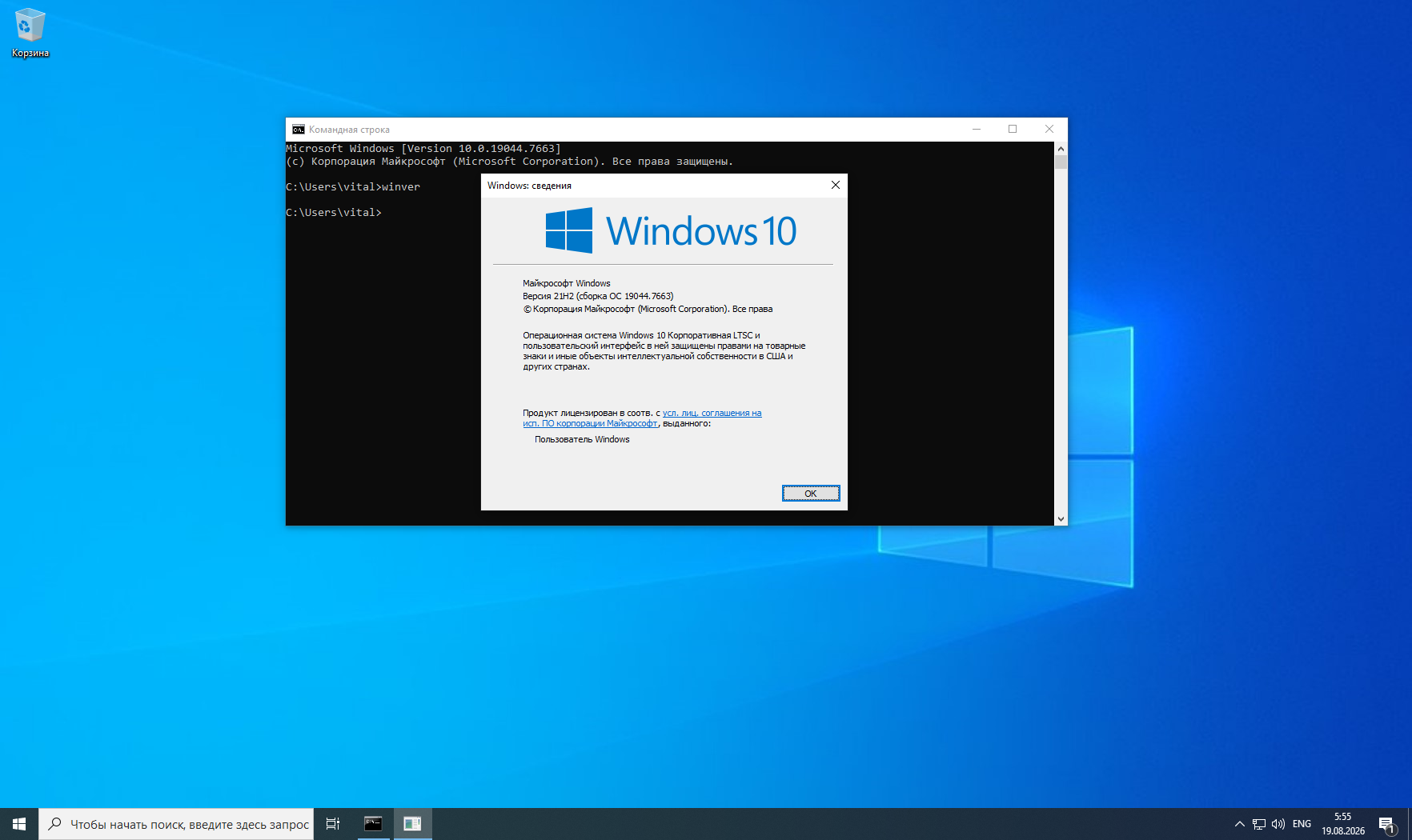The width and height of the screenshot is (1412, 840).
Task: Minimize the Командная строка window
Action: coord(977,129)
